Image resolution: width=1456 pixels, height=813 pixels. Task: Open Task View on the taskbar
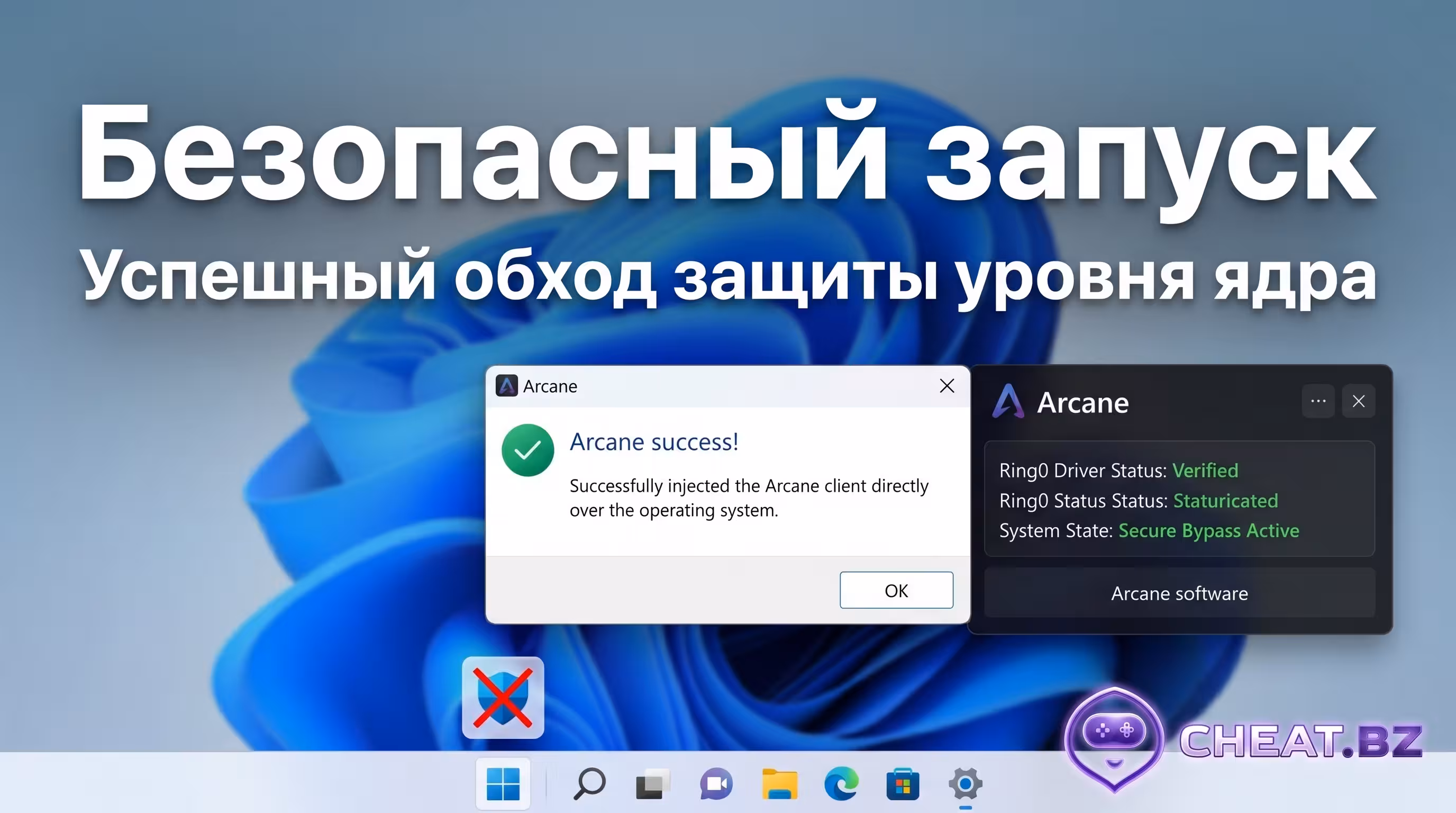(652, 784)
